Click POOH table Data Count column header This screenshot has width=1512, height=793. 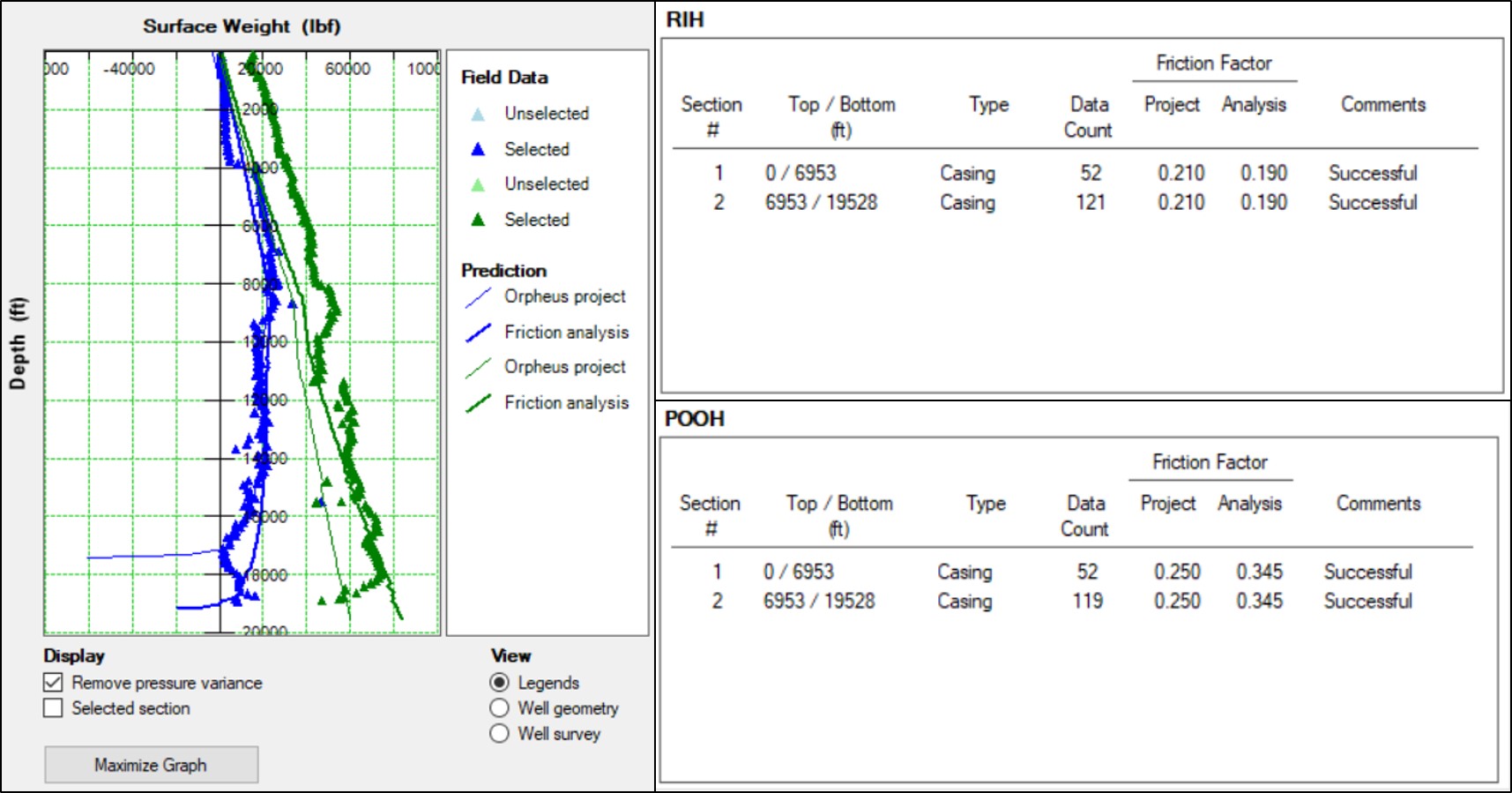(x=1085, y=516)
